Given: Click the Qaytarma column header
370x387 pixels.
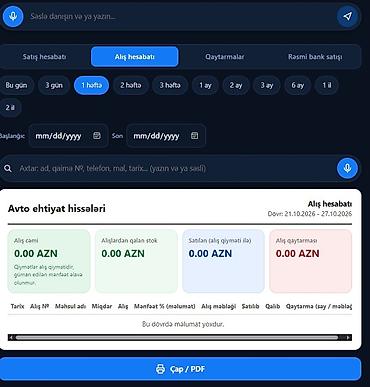Looking at the screenshot, I should (319, 306).
